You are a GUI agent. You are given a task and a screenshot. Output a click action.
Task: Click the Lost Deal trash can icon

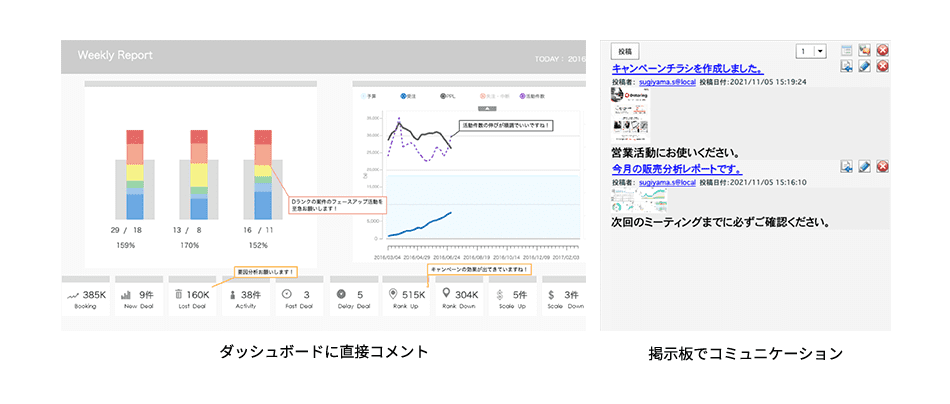coord(178,295)
